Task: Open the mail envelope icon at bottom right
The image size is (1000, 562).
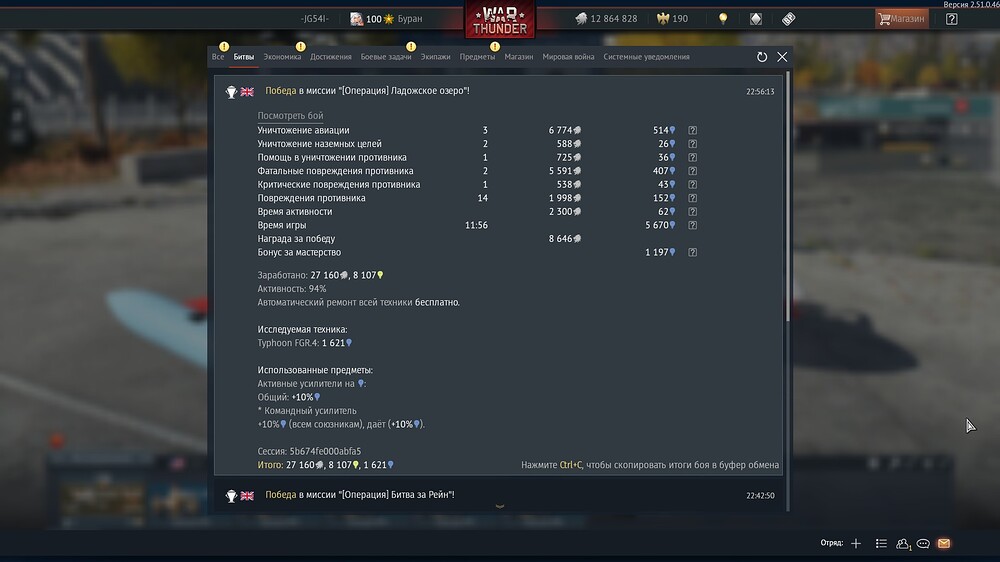Action: (944, 544)
